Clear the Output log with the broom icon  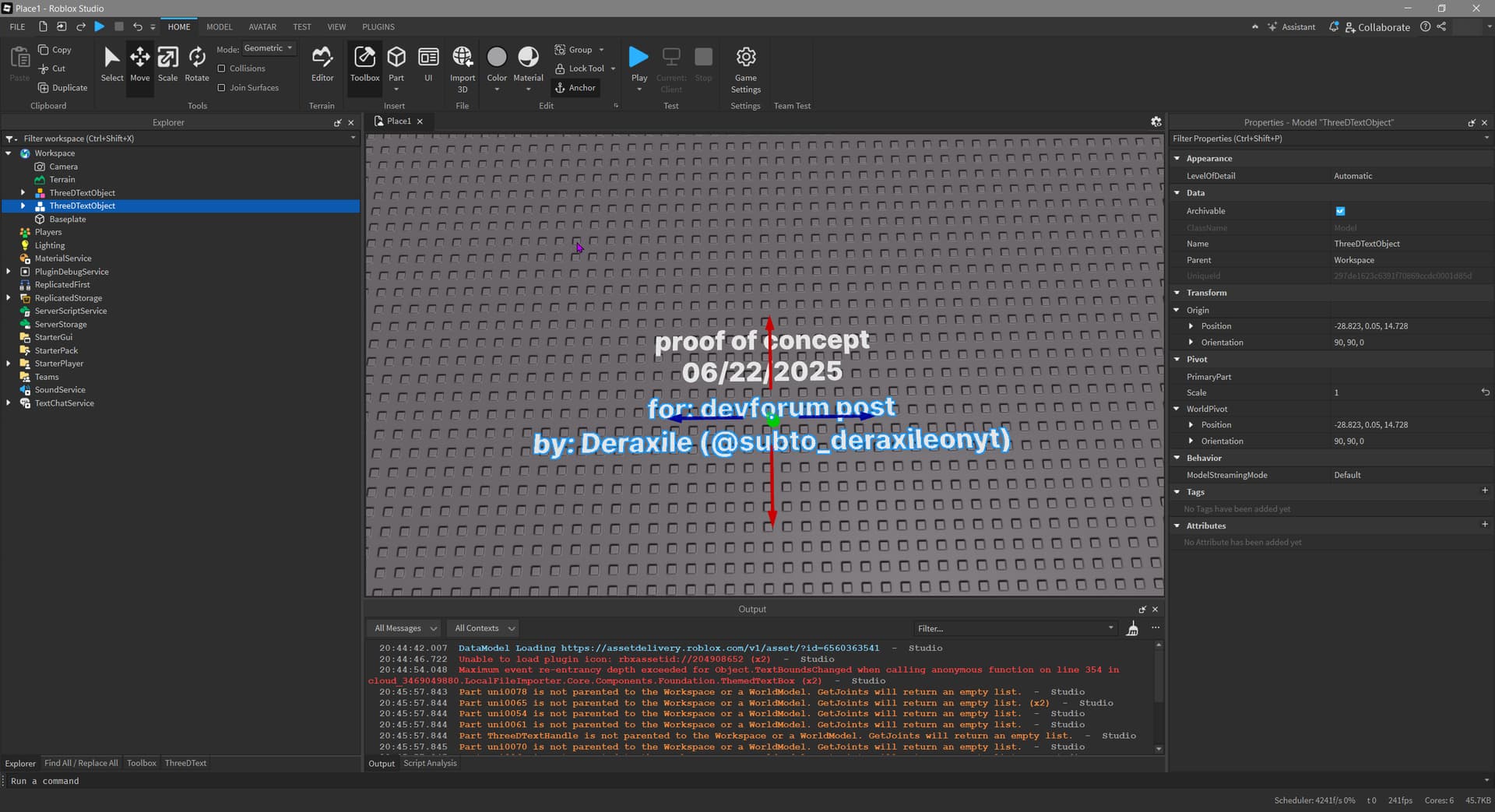[1132, 629]
